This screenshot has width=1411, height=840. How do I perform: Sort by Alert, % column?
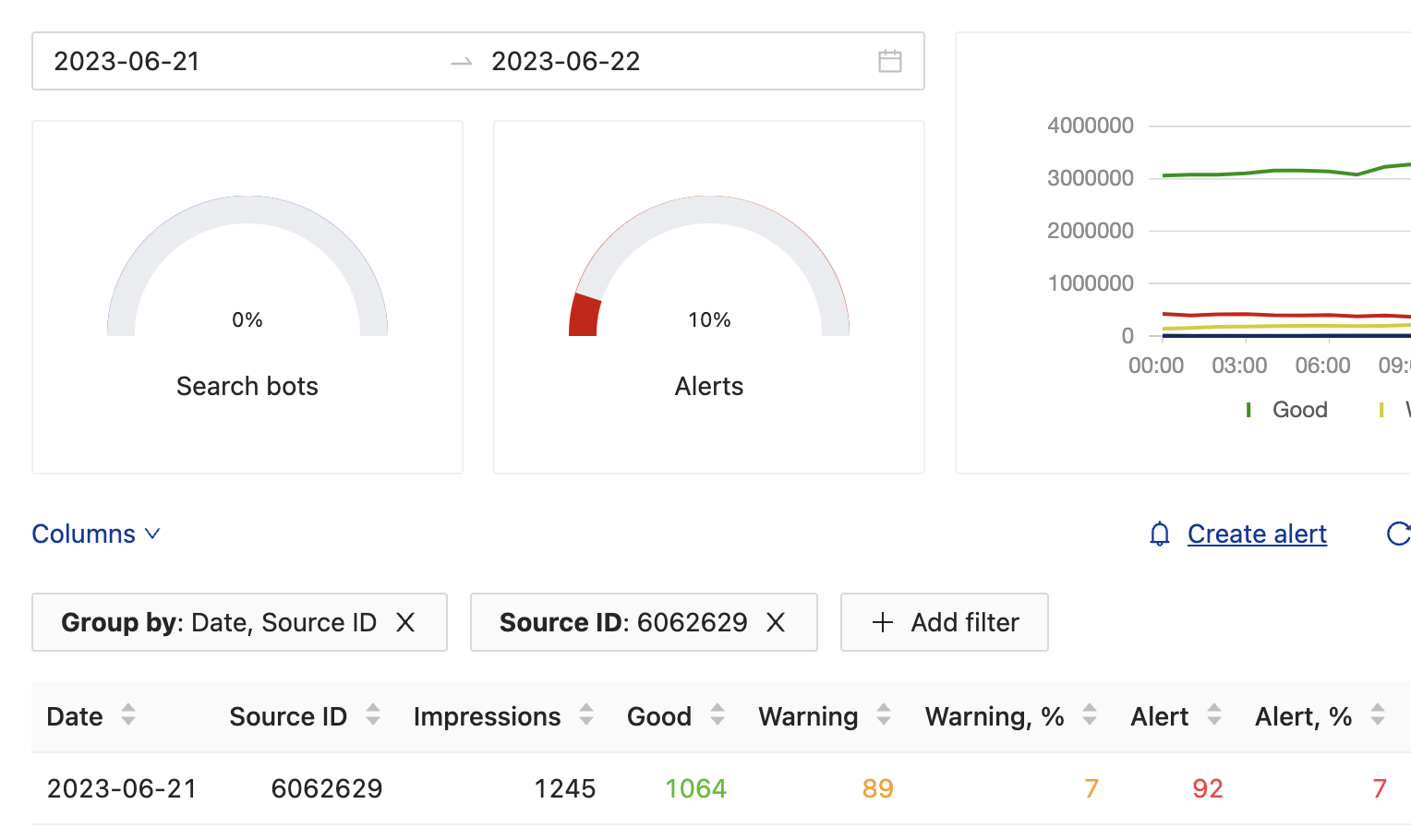[x=1378, y=715]
